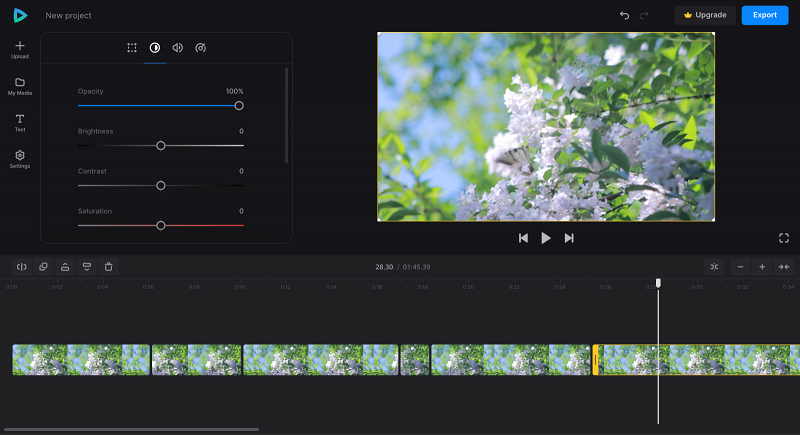Image resolution: width=800 pixels, height=435 pixels.
Task: Click the 0:20 mark on timeline ruler
Action: coord(468,287)
